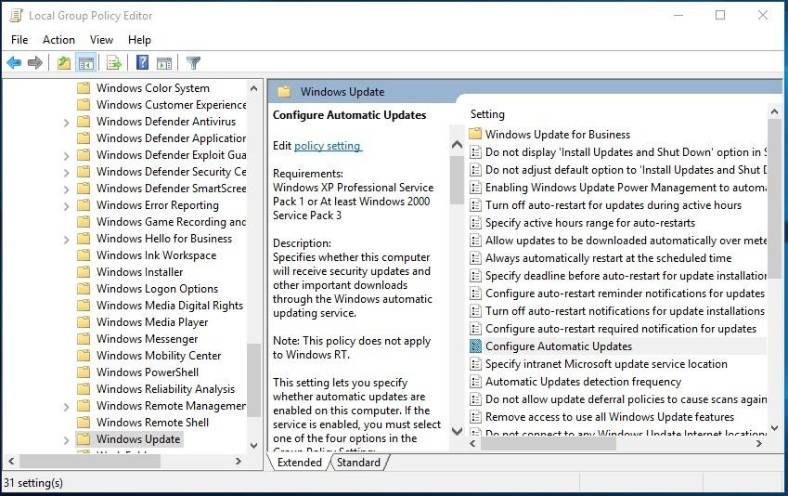Click folder icon of Windows Update for Business
Viewport: 788px width, 496px height.
click(x=475, y=134)
